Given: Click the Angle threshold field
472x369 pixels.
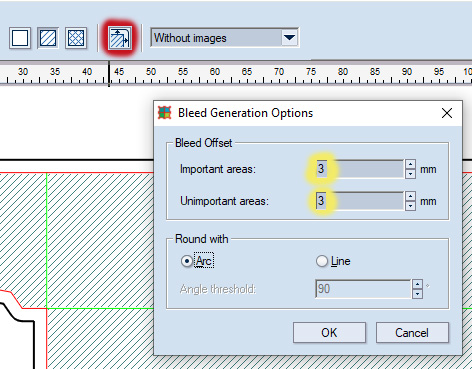Looking at the screenshot, I should 363,289.
